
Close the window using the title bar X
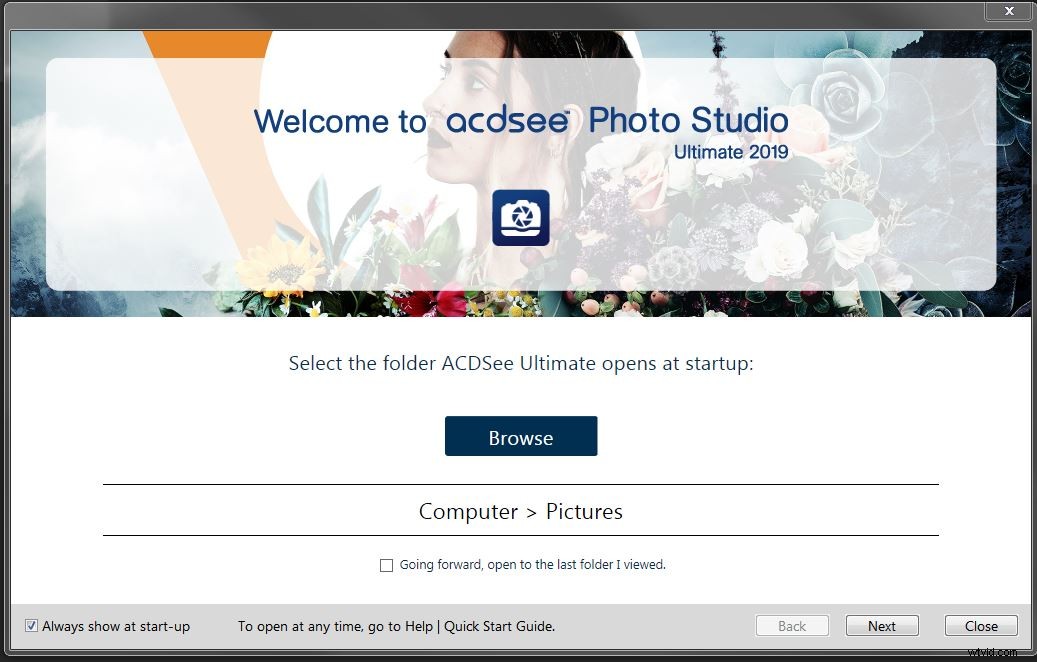point(1008,11)
